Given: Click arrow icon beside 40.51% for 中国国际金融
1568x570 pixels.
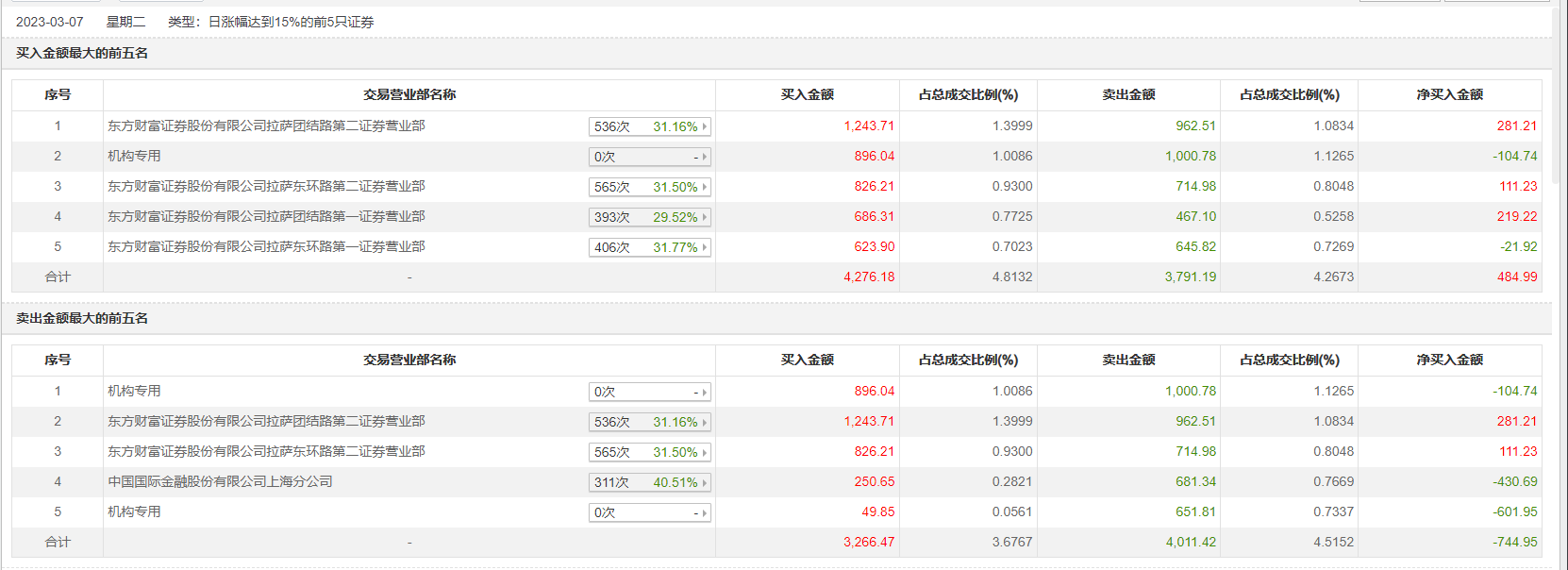Looking at the screenshot, I should tap(704, 482).
